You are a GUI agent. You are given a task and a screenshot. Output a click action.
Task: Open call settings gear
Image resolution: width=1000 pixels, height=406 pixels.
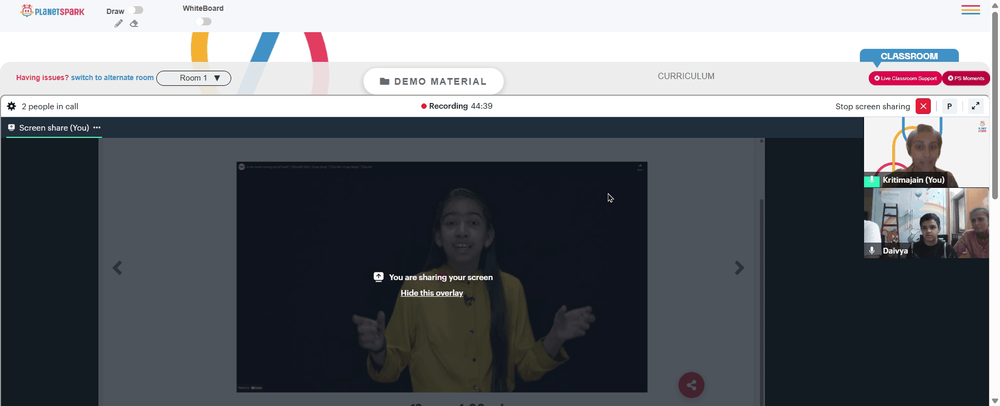pos(11,106)
